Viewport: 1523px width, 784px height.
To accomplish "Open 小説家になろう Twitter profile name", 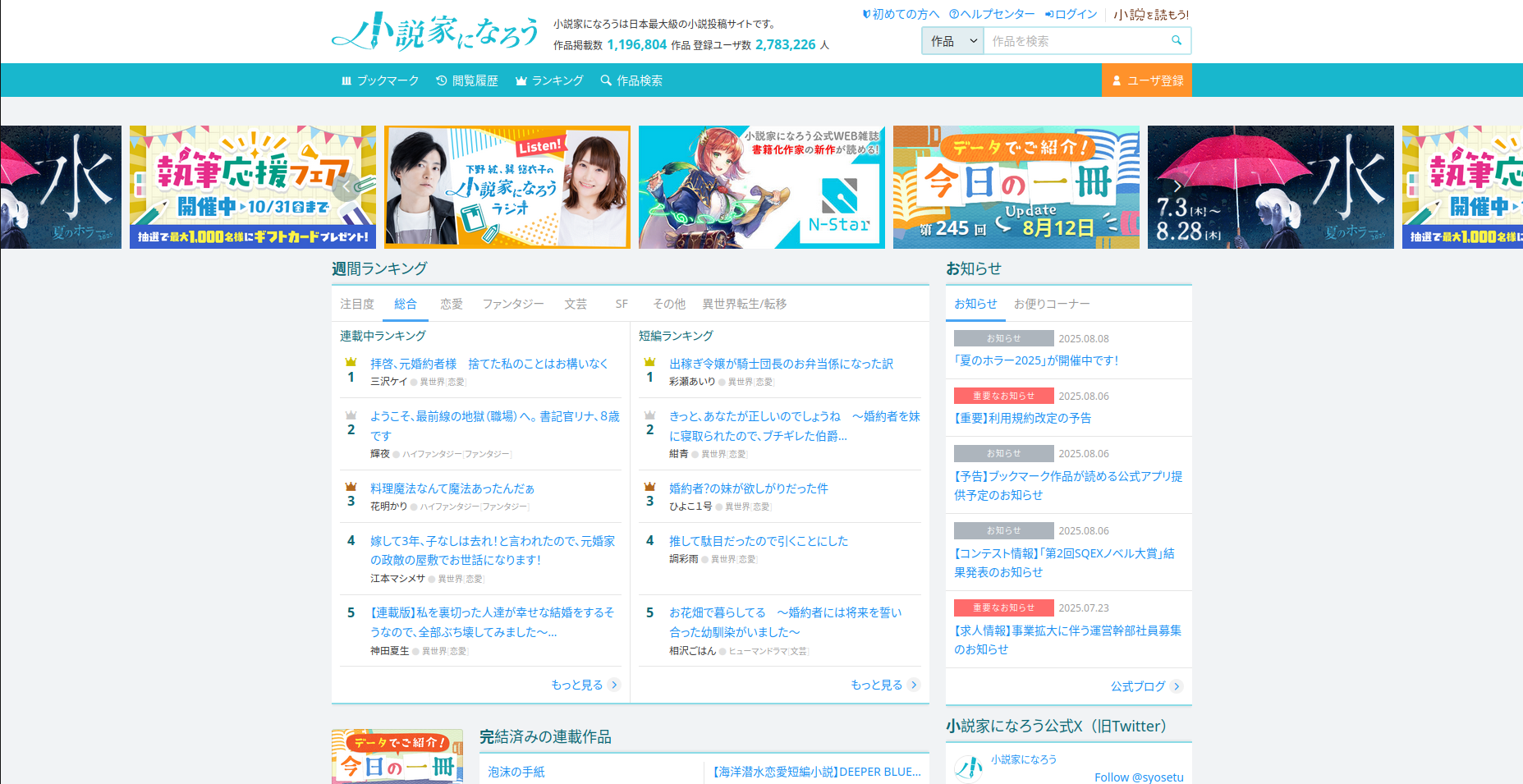I will click(1024, 759).
